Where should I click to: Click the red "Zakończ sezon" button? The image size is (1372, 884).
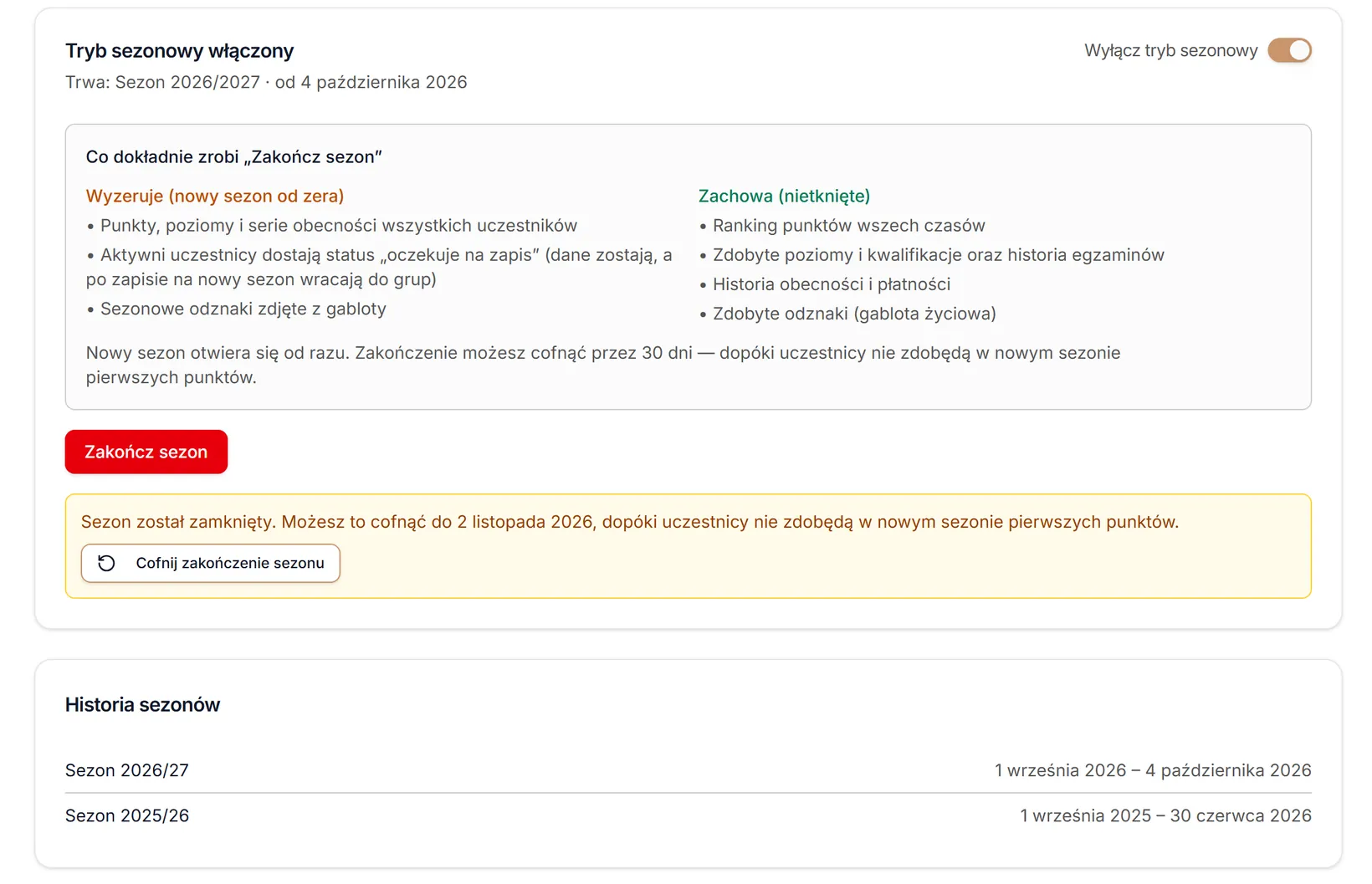146,452
